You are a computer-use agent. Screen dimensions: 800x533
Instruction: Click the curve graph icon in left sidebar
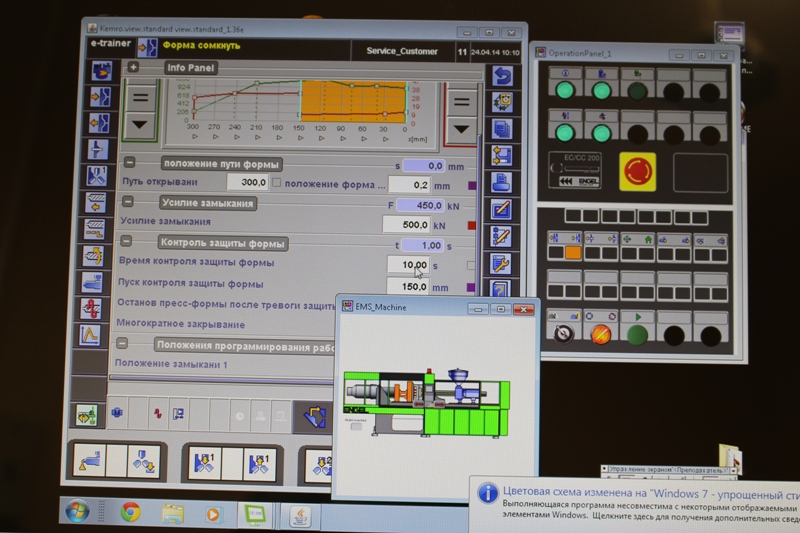click(x=93, y=335)
